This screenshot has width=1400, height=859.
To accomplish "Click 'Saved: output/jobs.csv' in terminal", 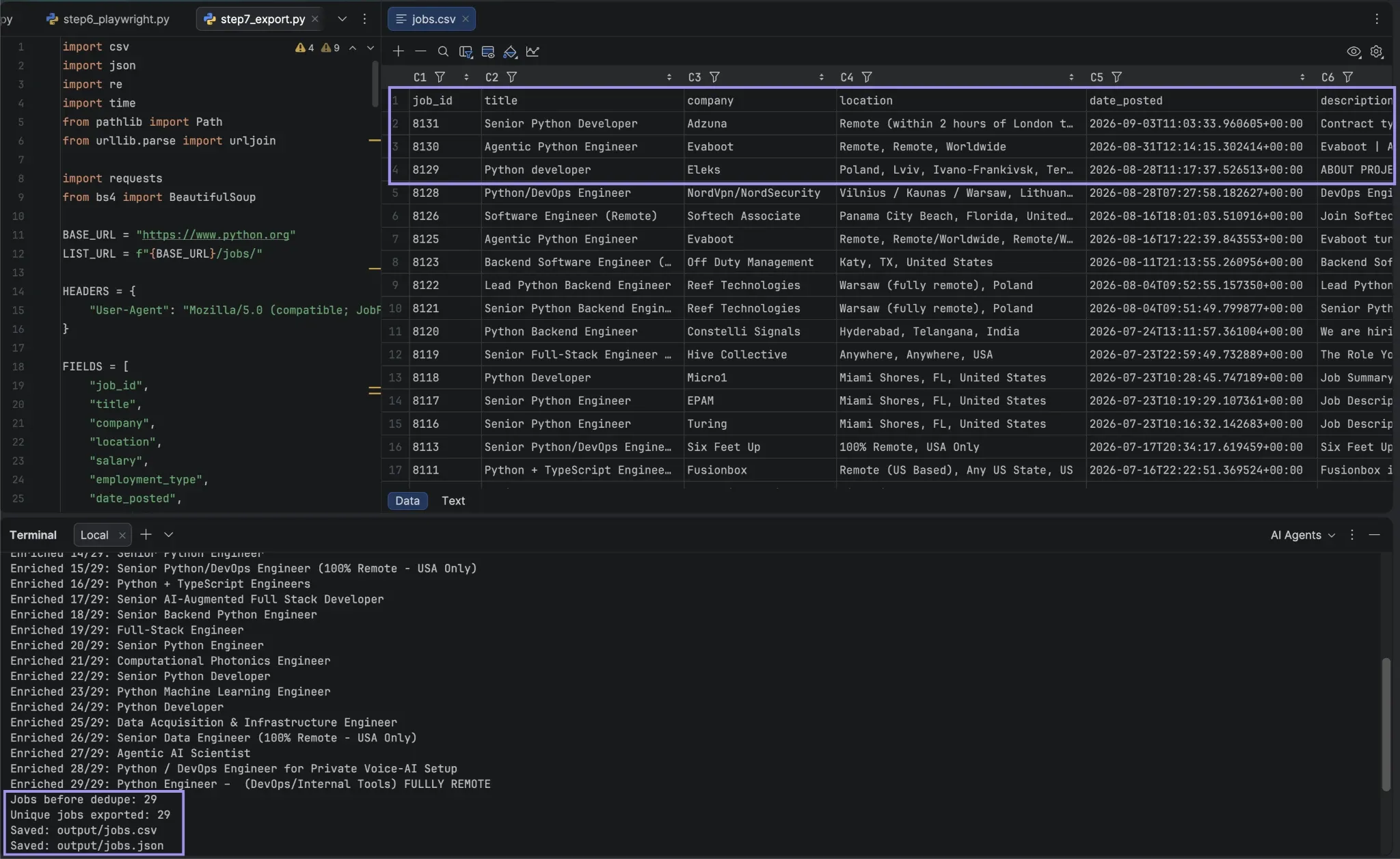I will (x=83, y=830).
